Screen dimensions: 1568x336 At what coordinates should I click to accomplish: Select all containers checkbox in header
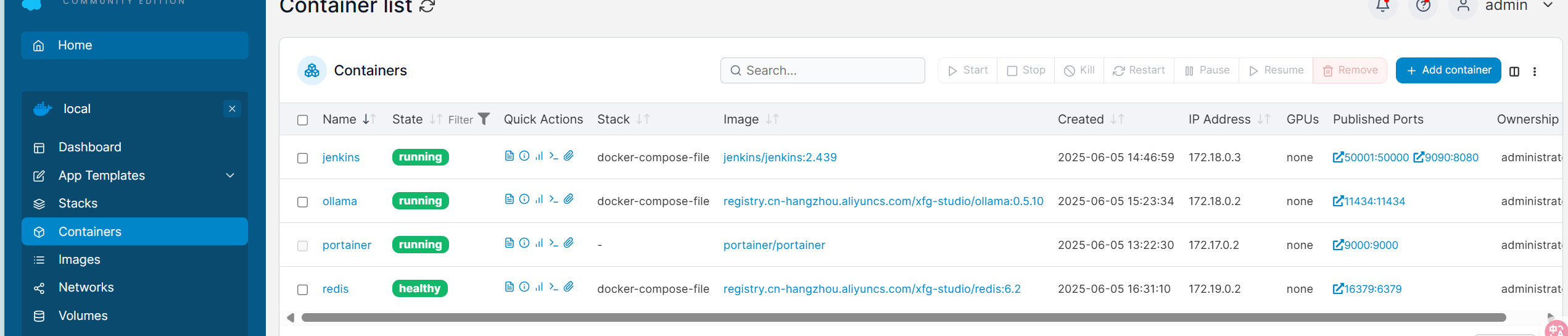pos(302,120)
